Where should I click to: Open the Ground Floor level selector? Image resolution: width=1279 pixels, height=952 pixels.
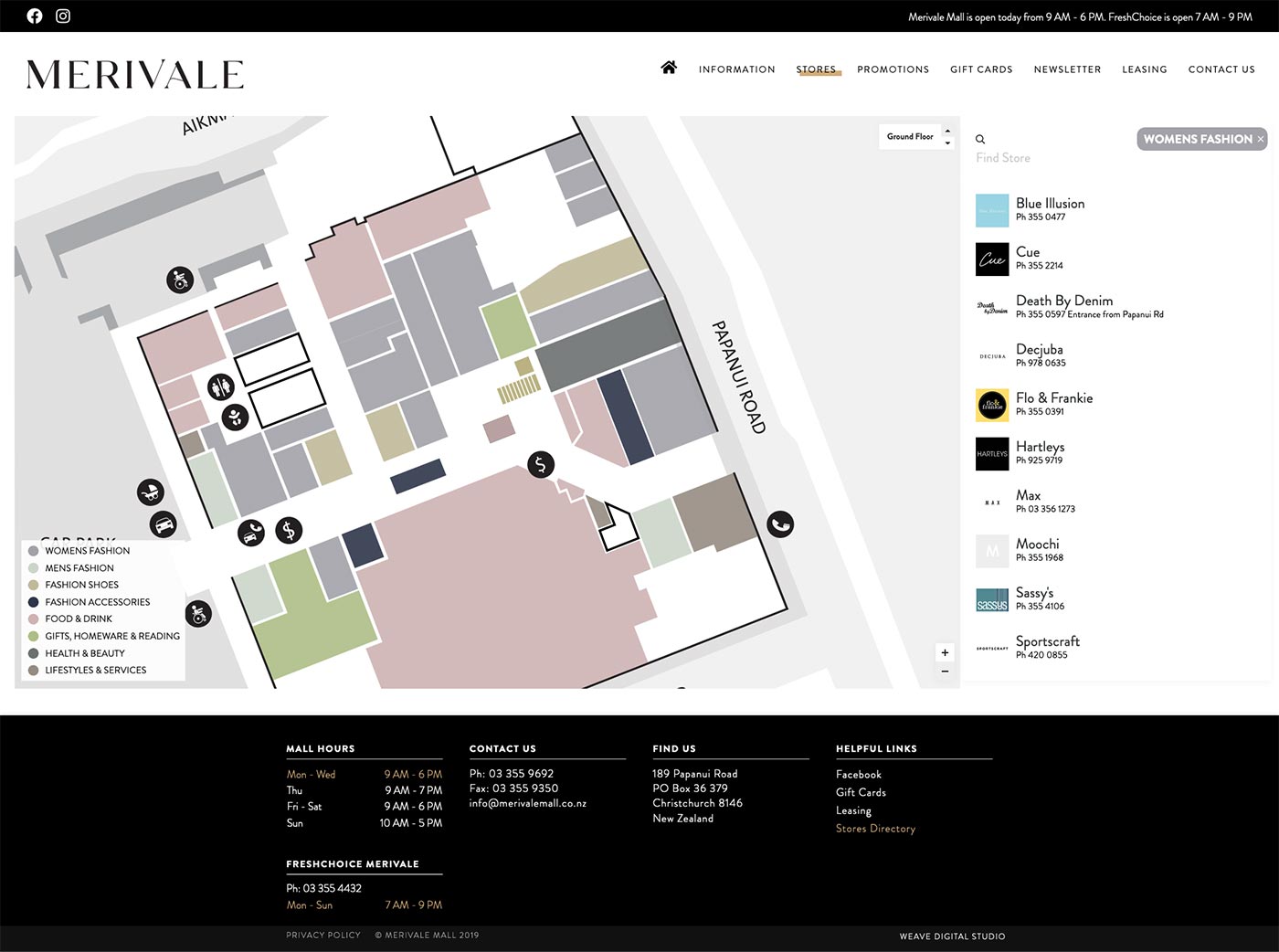[910, 136]
